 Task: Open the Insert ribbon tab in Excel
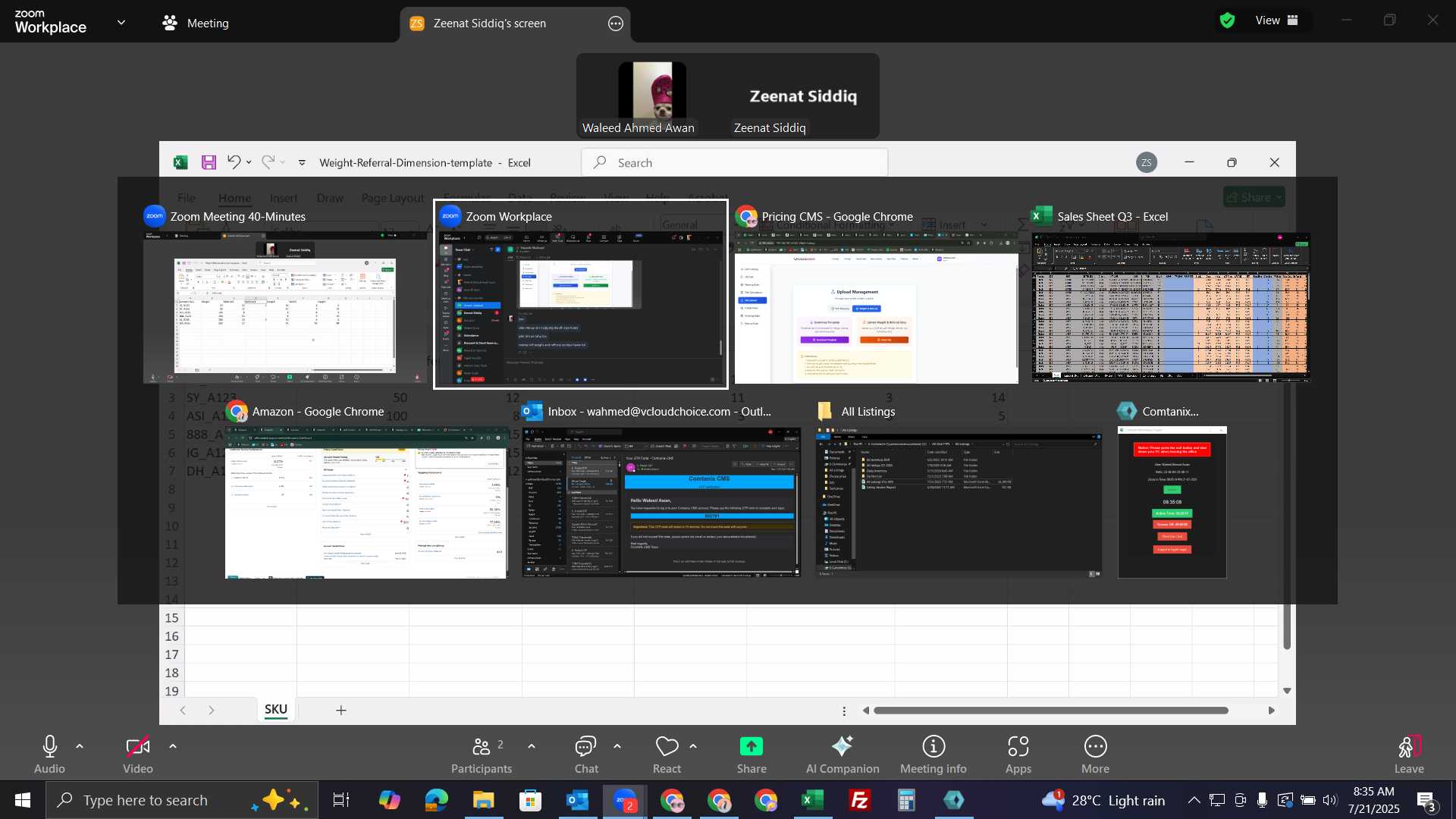pos(284,198)
